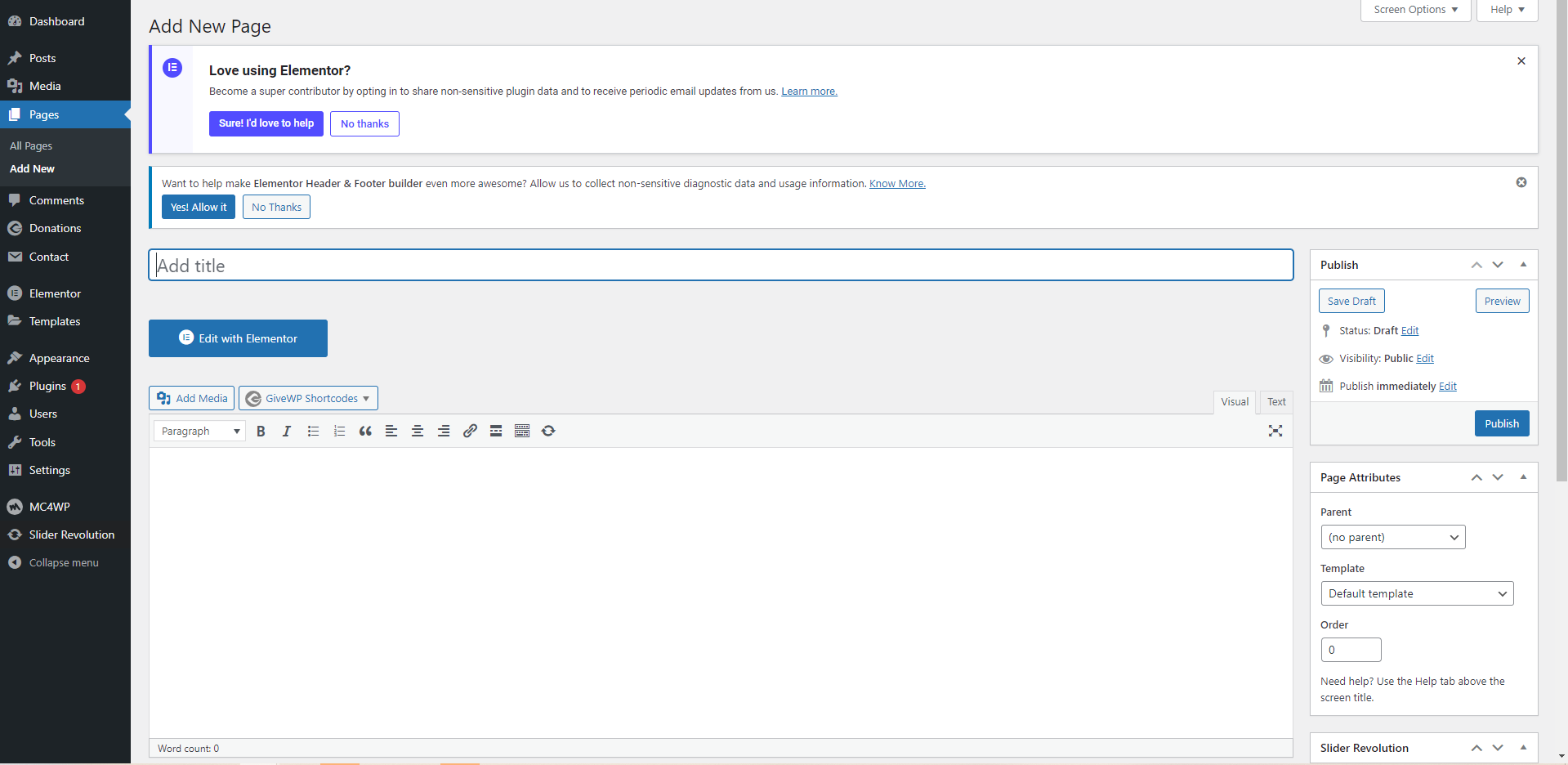This screenshot has width=1568, height=765.
Task: Click the Bold formatting icon
Action: coord(261,432)
